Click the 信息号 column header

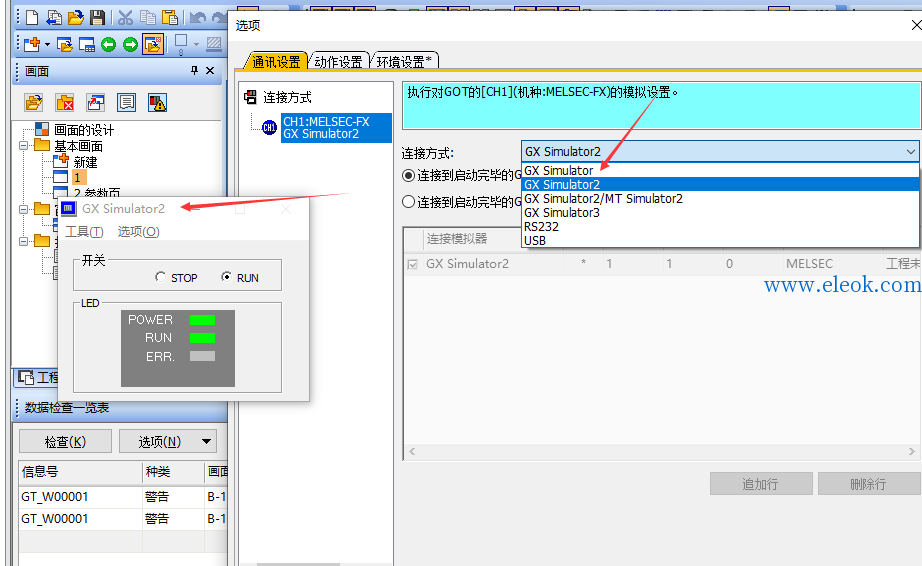(x=80, y=471)
